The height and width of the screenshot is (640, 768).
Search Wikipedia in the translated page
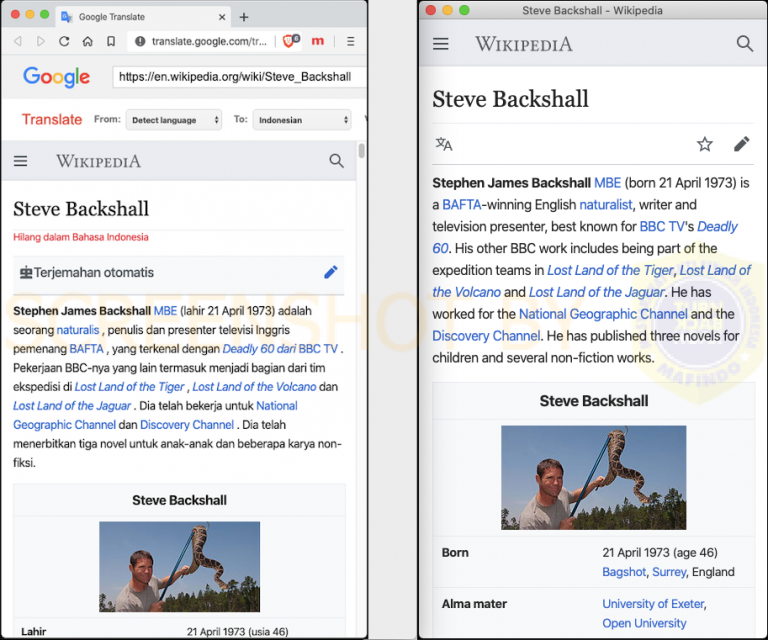336,161
